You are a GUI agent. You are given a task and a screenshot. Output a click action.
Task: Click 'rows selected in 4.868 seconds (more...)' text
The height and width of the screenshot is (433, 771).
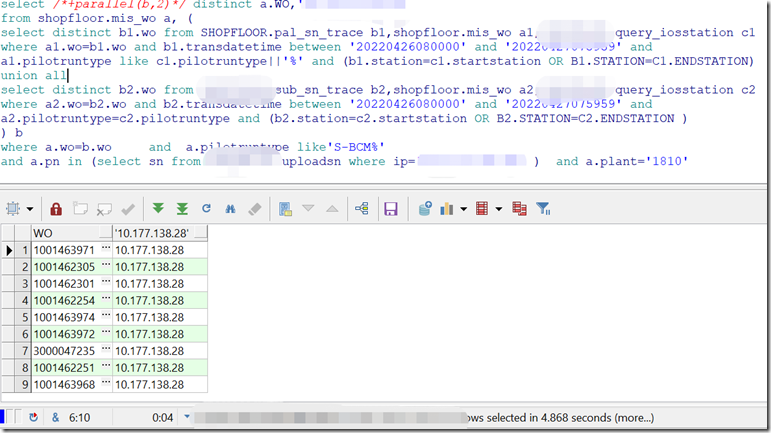(x=559, y=418)
